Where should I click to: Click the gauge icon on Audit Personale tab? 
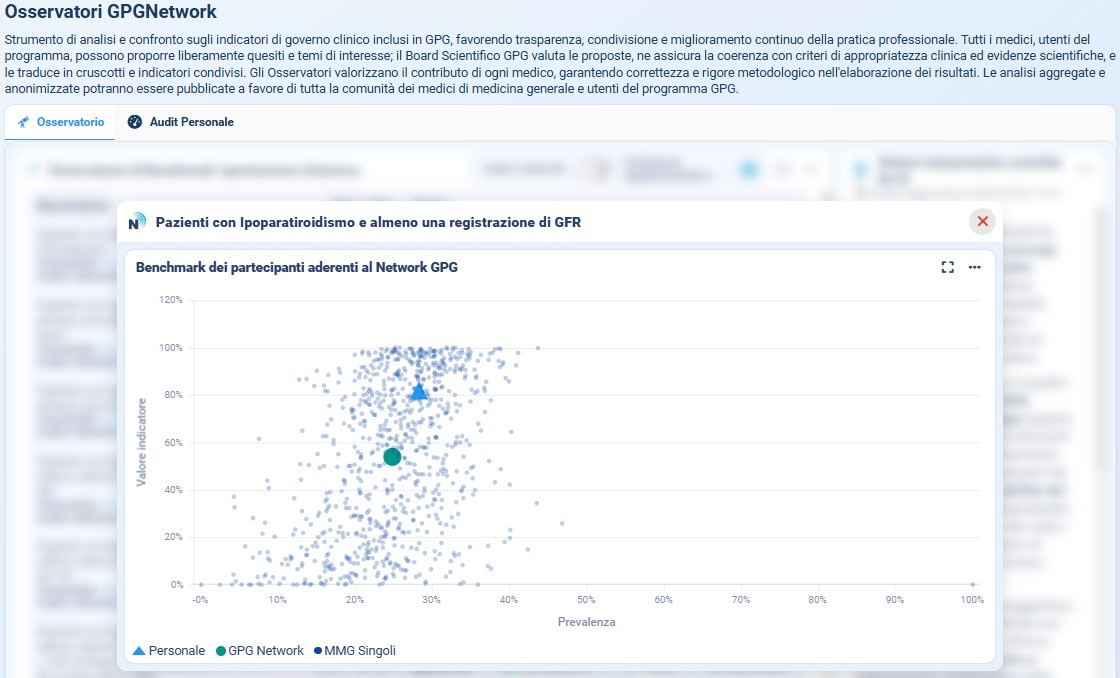[134, 122]
